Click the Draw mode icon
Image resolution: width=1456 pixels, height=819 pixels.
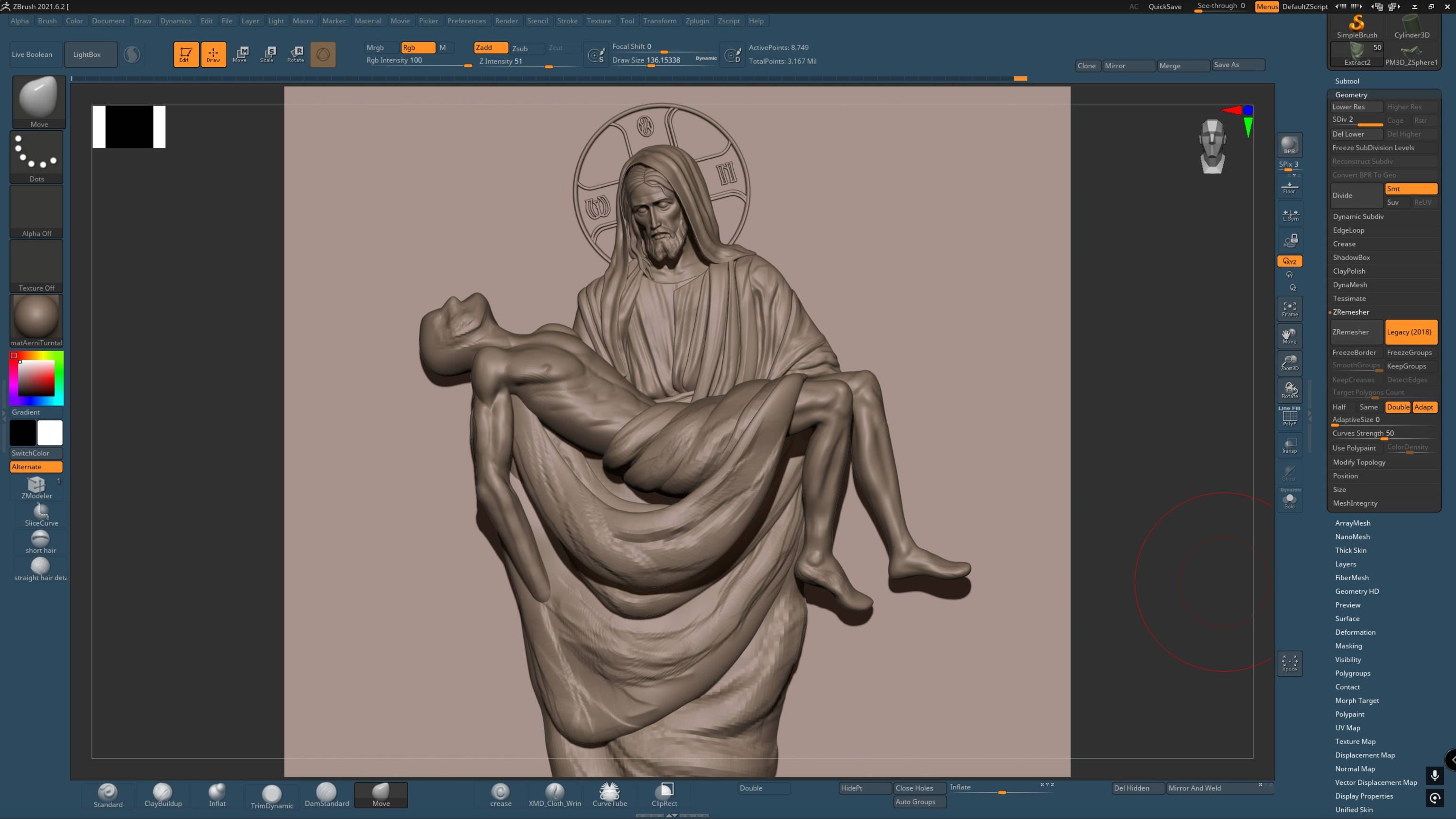(x=213, y=54)
